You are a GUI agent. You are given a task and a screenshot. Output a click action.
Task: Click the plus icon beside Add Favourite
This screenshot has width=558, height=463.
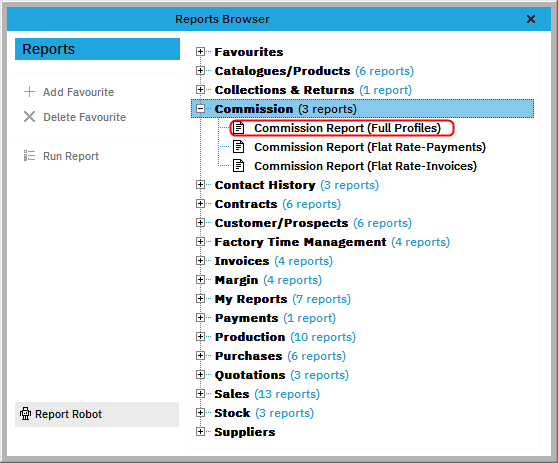click(x=30, y=92)
